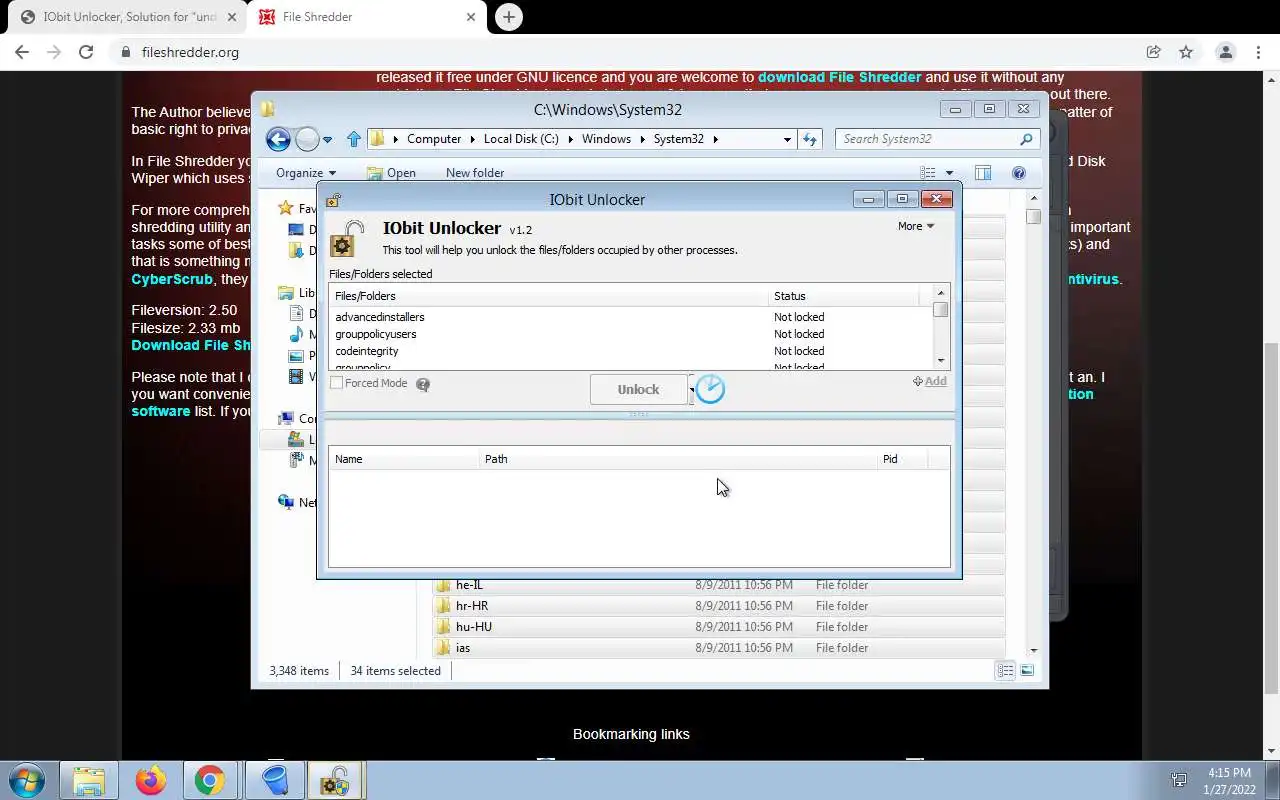
Task: Switch to details view icon in status bar
Action: click(x=1006, y=670)
